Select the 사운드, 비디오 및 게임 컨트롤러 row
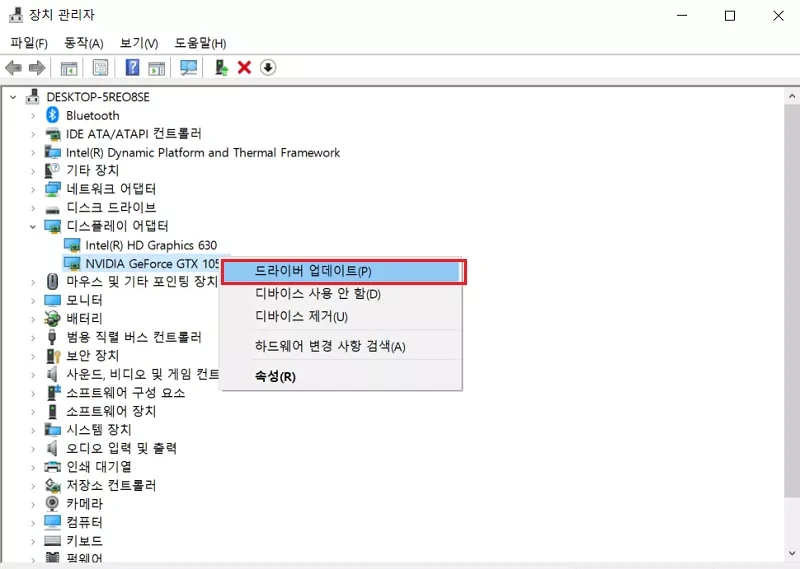The image size is (800, 569). tap(143, 374)
